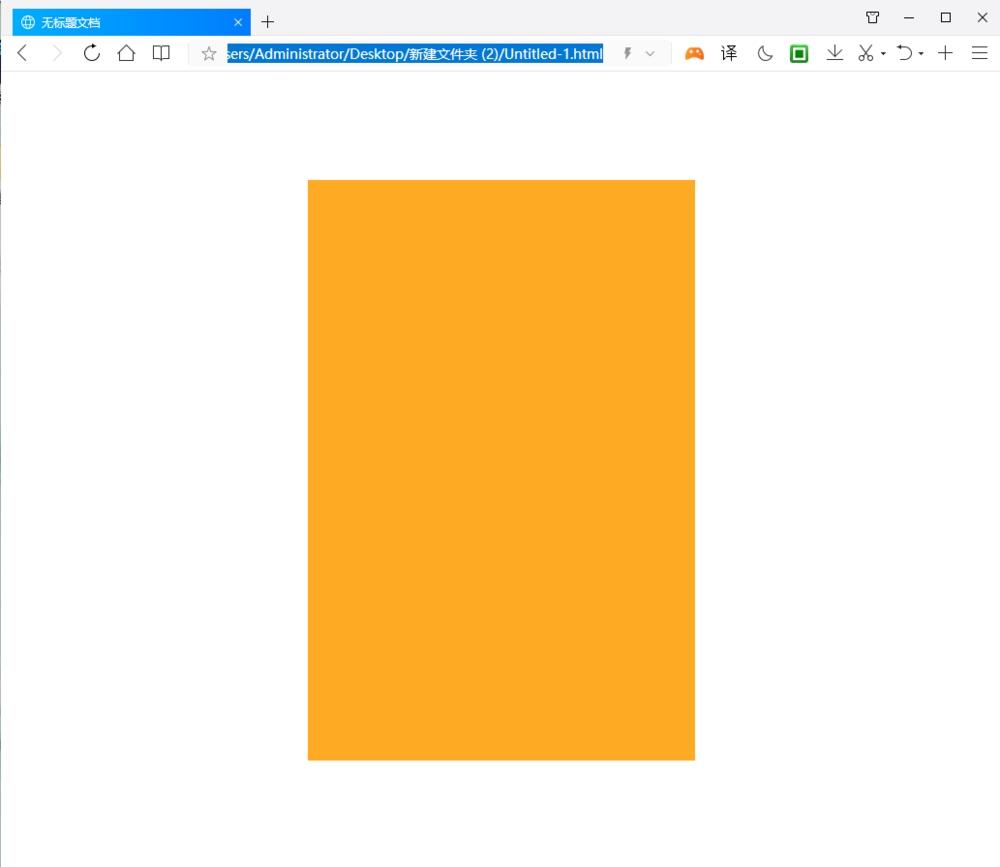Image resolution: width=1000 pixels, height=867 pixels.
Task: Go forward to the next page
Action: point(57,53)
